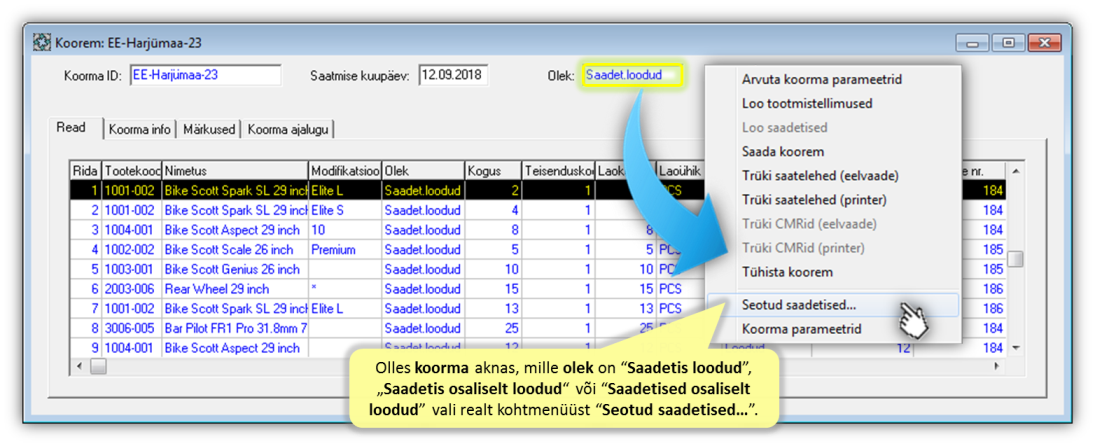Screen dimensions: 1095x446
Task: Click modification '10' cell in row 3
Action: pyautogui.click(x=346, y=230)
